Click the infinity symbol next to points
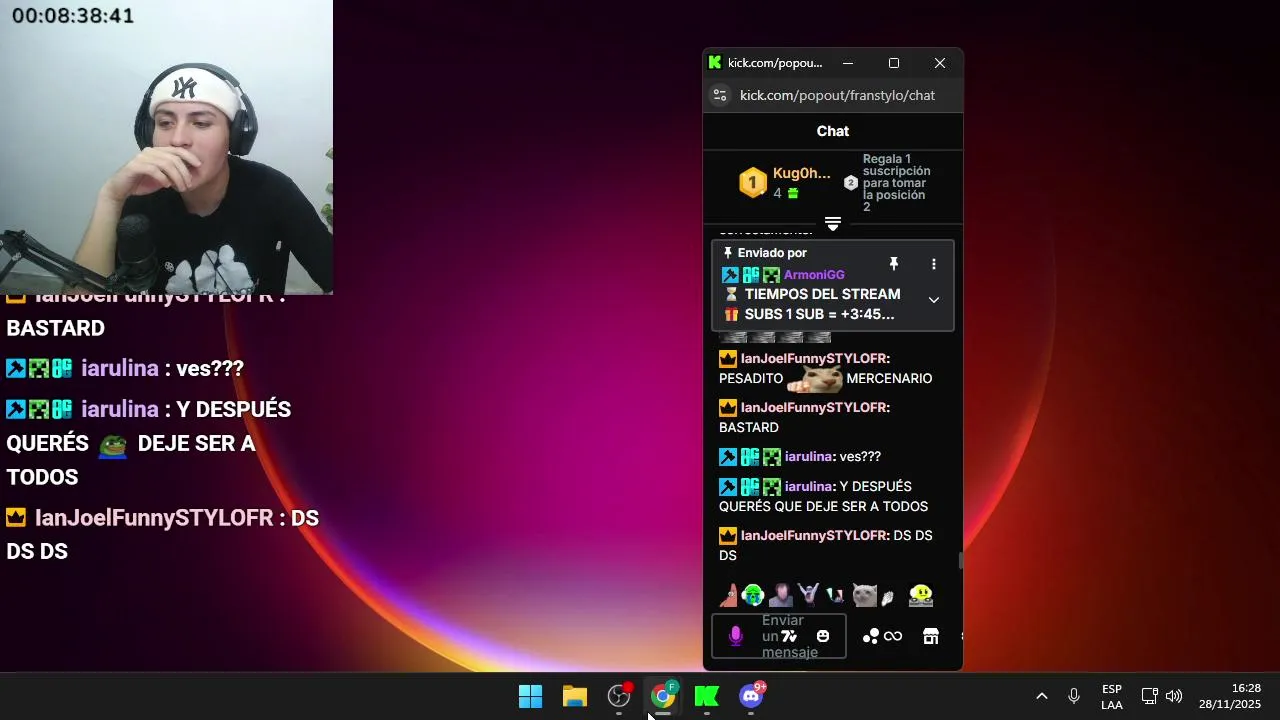 (x=893, y=636)
